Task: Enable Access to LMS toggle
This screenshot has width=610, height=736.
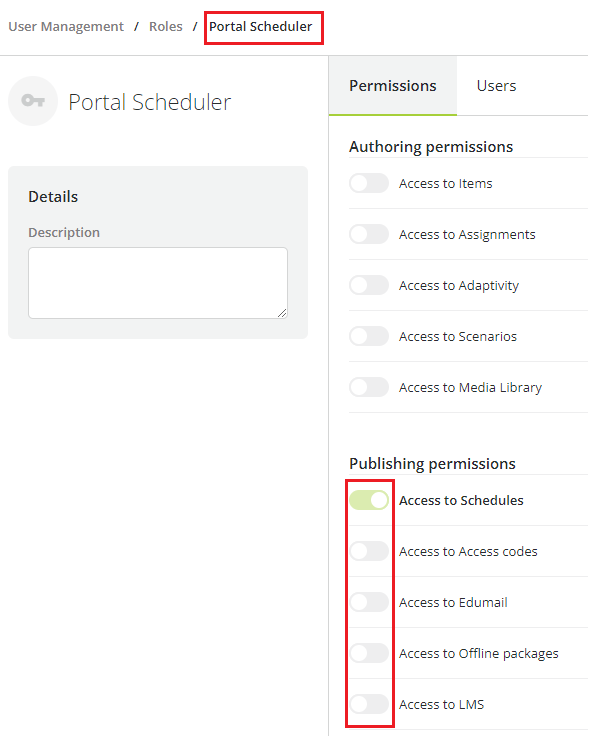Action: 369,704
